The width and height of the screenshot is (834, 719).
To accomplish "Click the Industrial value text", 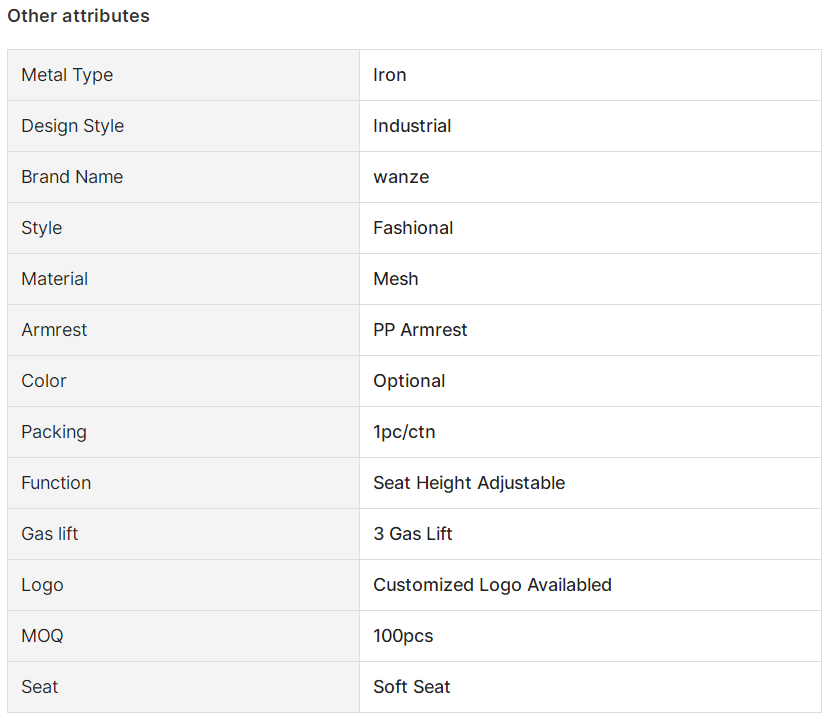I will point(412,126).
